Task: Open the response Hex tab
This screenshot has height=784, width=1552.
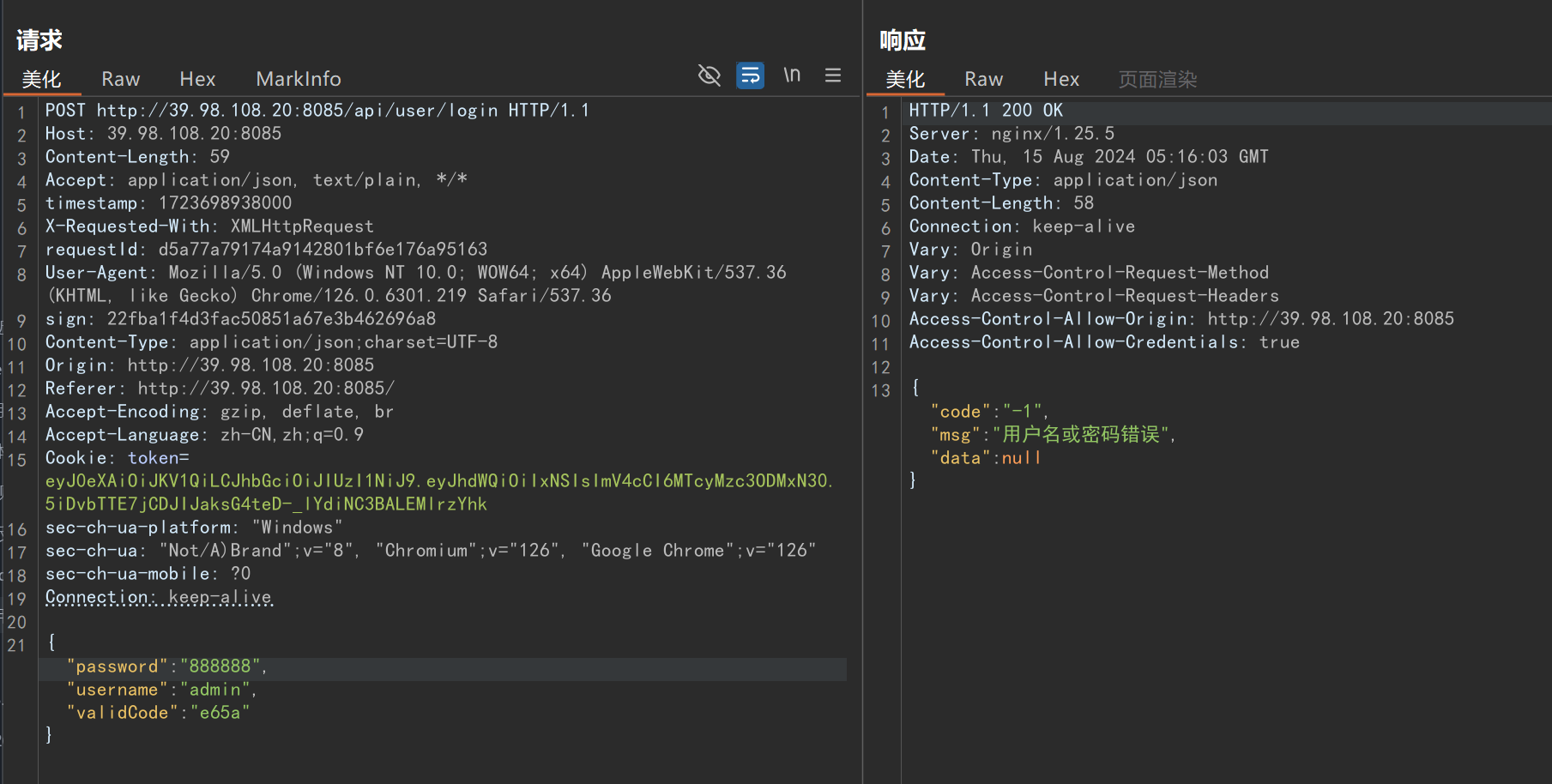Action: (1061, 79)
